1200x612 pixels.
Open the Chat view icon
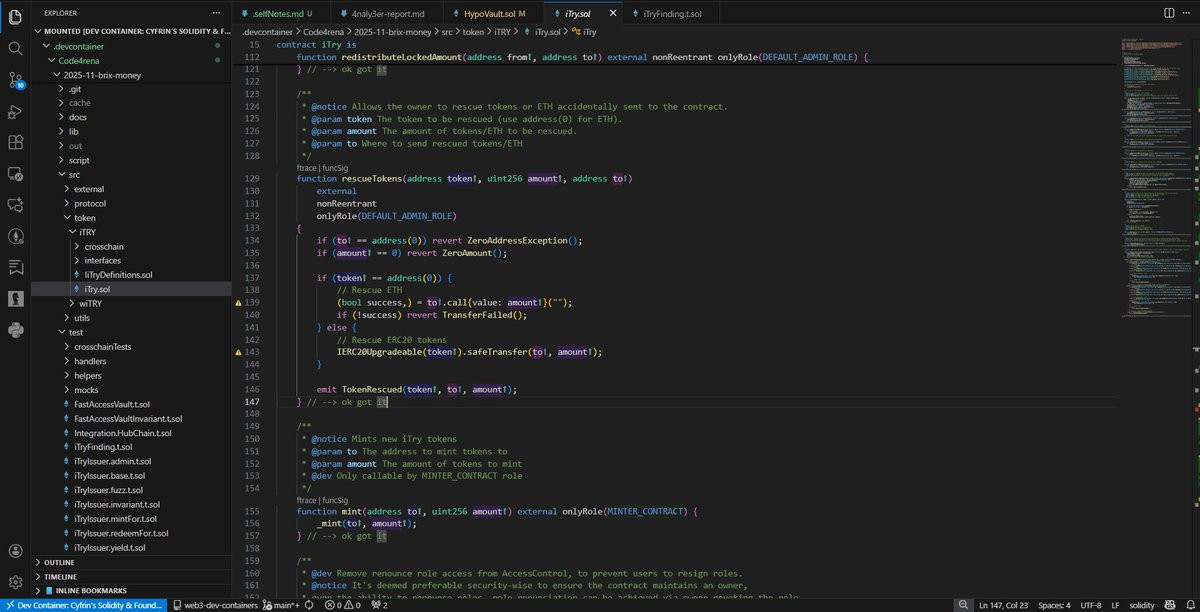15,205
